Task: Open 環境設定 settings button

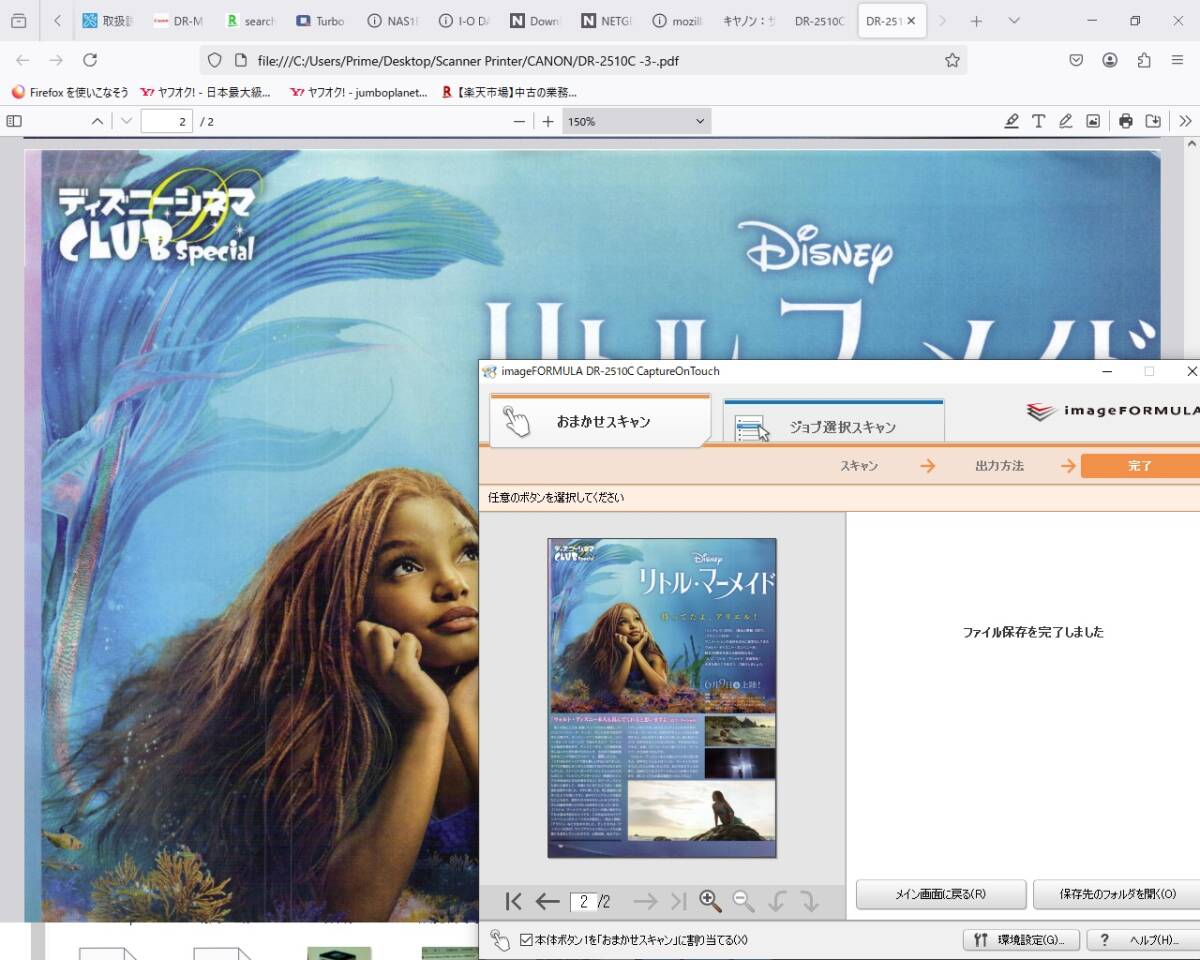Action: [1021, 940]
